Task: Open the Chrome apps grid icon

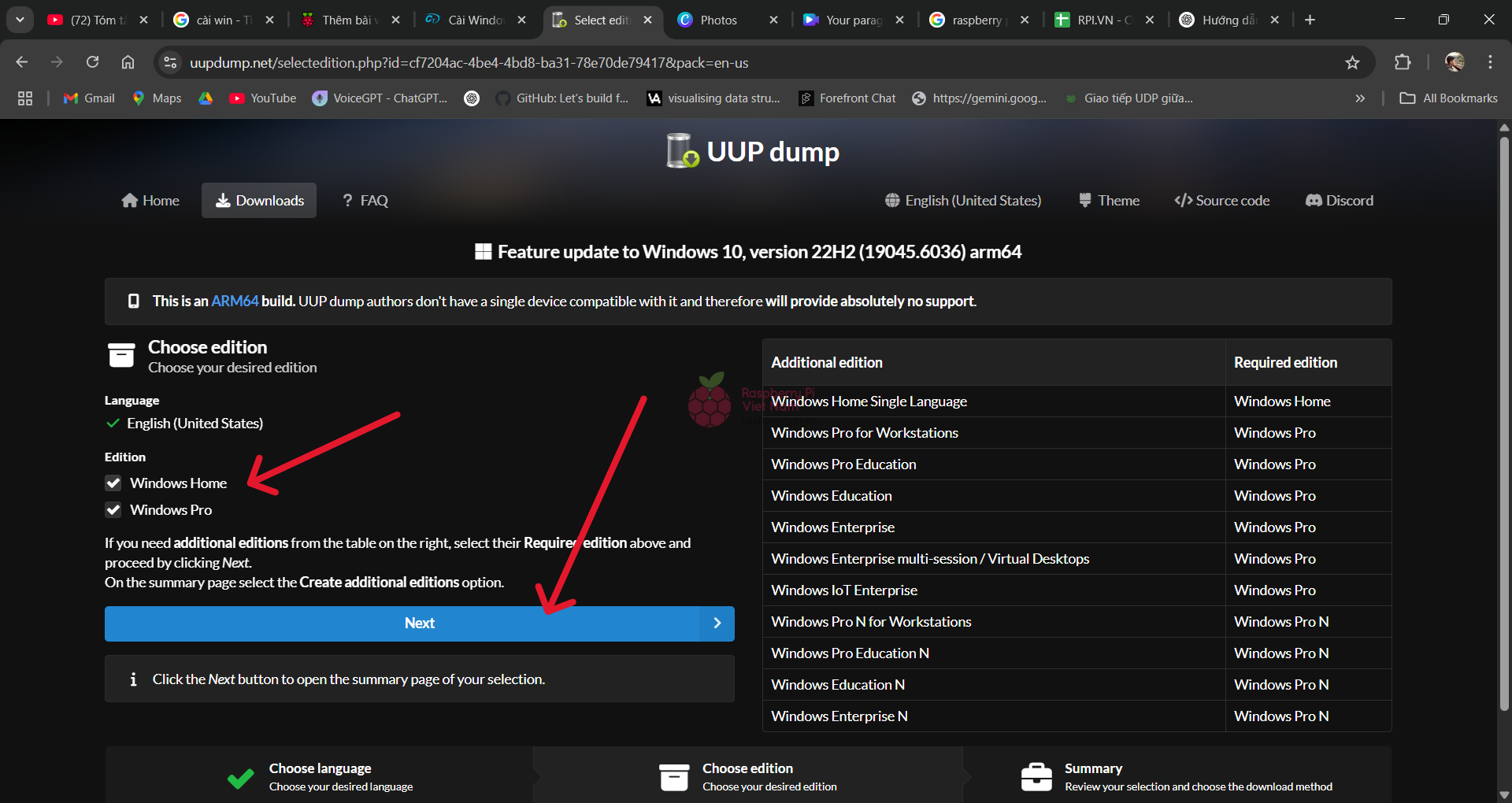Action: coord(25,98)
